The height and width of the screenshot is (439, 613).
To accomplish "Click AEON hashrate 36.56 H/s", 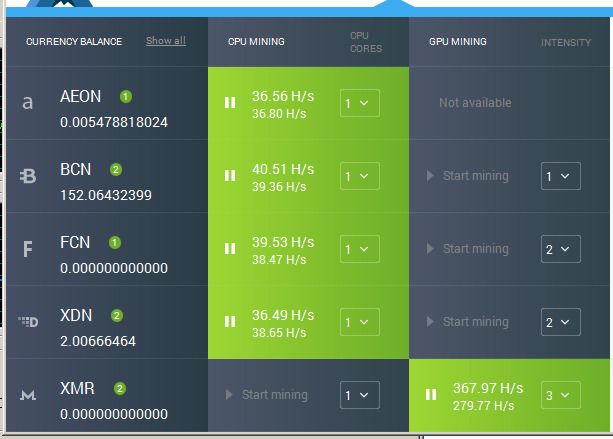I will pos(283,96).
